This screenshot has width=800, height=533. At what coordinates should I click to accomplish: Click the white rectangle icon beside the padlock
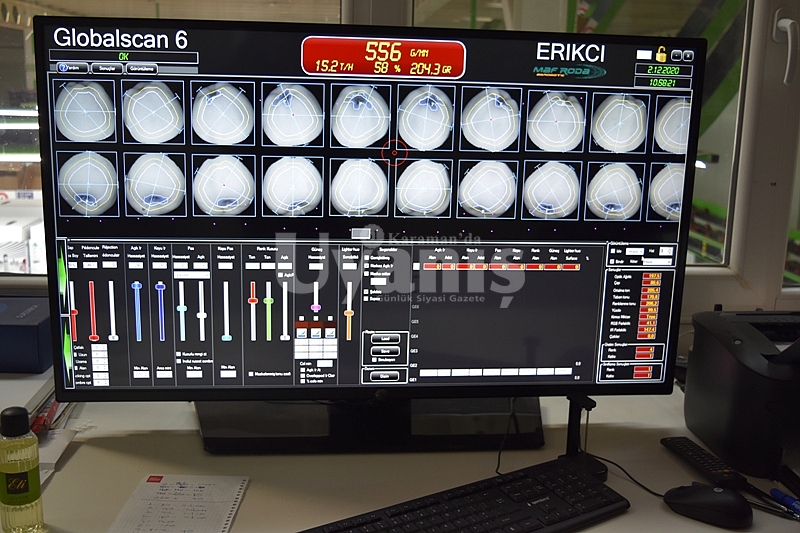click(x=644, y=55)
